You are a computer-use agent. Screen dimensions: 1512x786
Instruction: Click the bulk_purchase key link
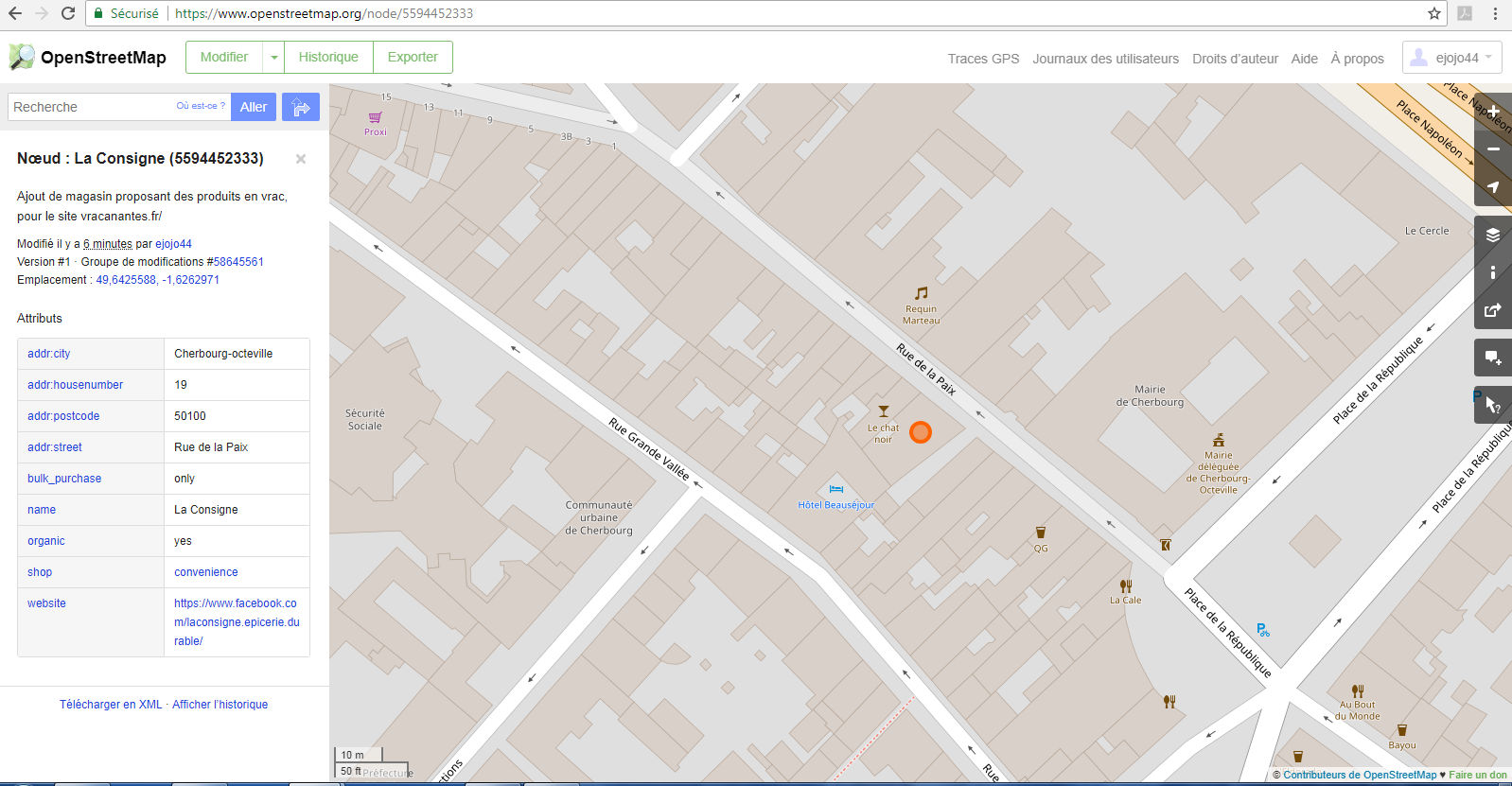click(x=64, y=479)
